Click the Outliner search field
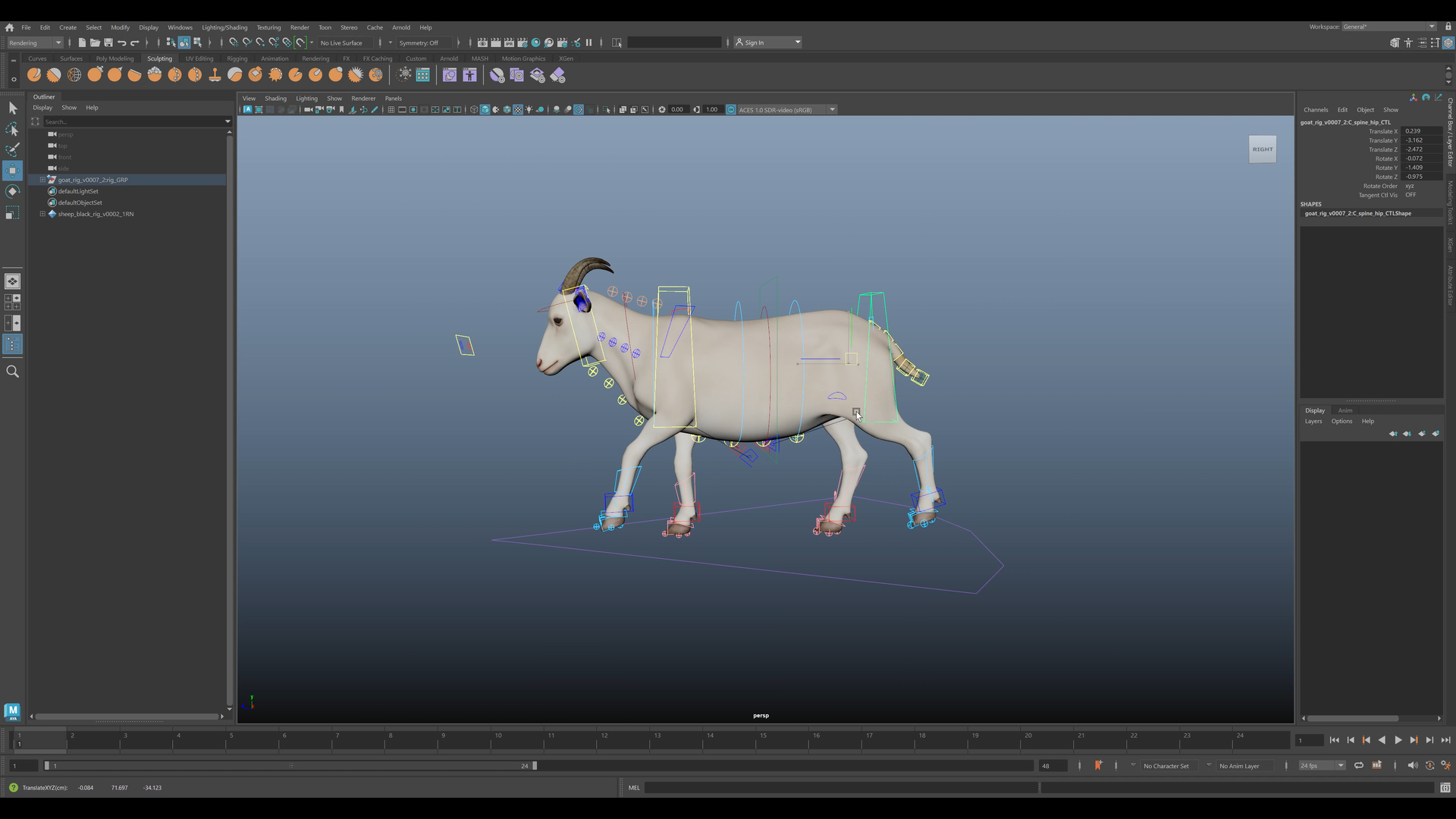Image resolution: width=1456 pixels, height=819 pixels. 136,121
